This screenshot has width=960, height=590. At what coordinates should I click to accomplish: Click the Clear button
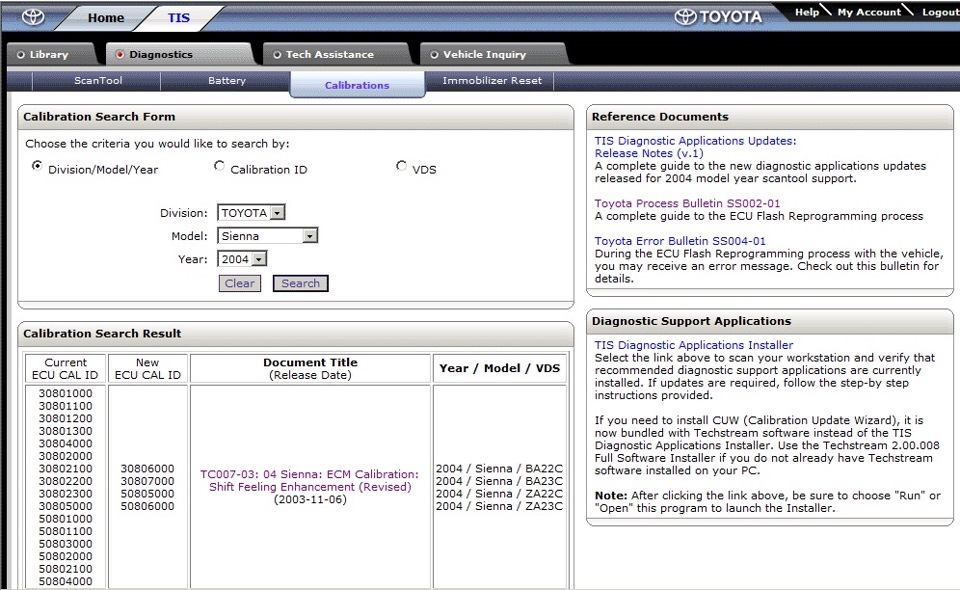pos(239,283)
